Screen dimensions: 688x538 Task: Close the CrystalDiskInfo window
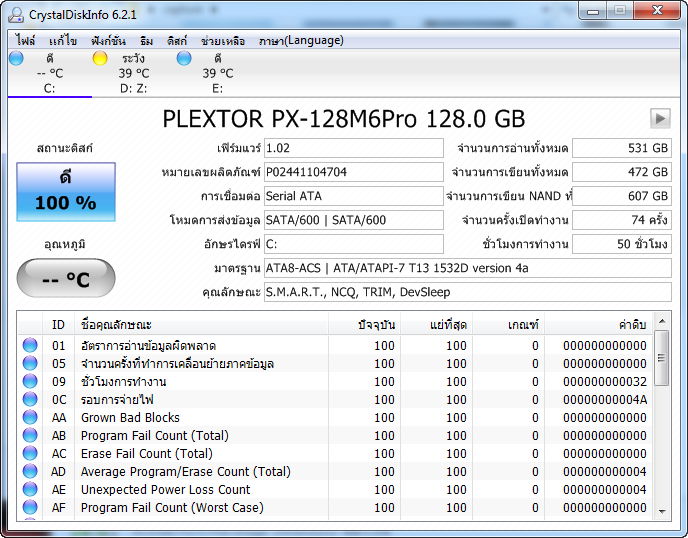[657, 11]
